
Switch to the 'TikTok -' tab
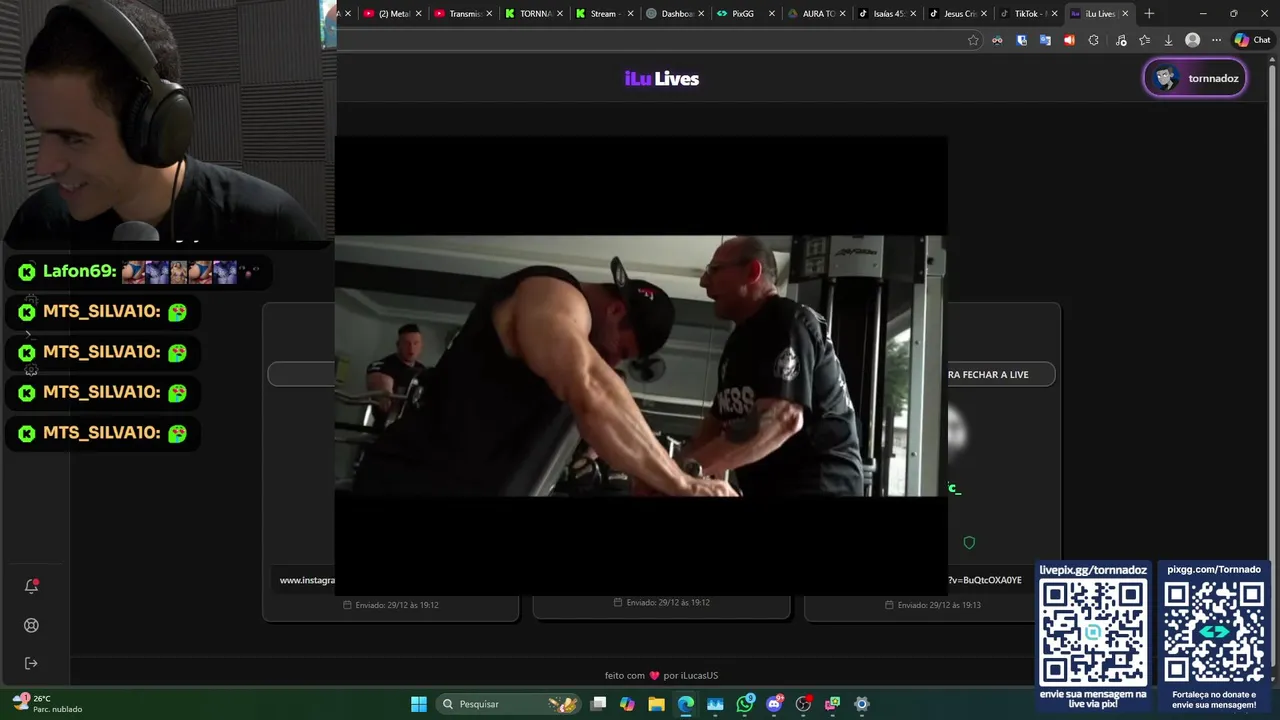[x=1027, y=14]
